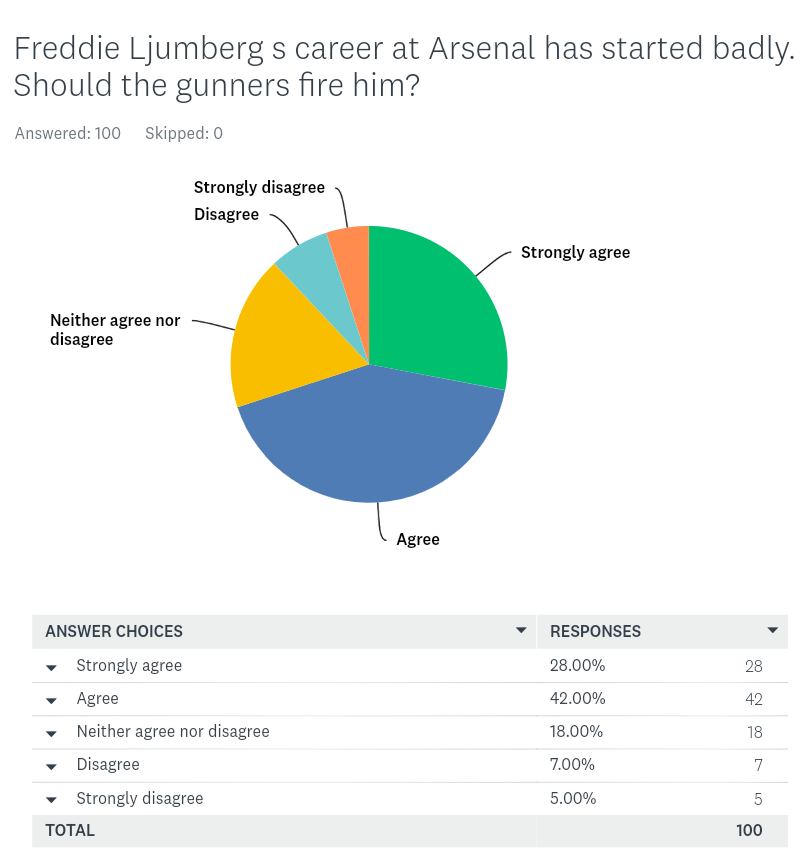Viewport: 800px width, 857px height.
Task: Expand the Disagree table row arrow
Action: 52,766
